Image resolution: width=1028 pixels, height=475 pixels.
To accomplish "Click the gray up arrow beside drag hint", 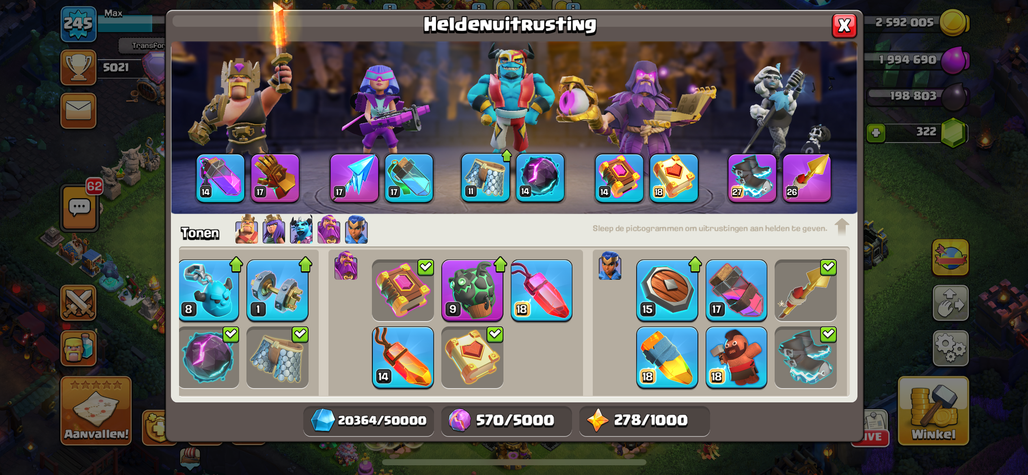I will pos(842,228).
